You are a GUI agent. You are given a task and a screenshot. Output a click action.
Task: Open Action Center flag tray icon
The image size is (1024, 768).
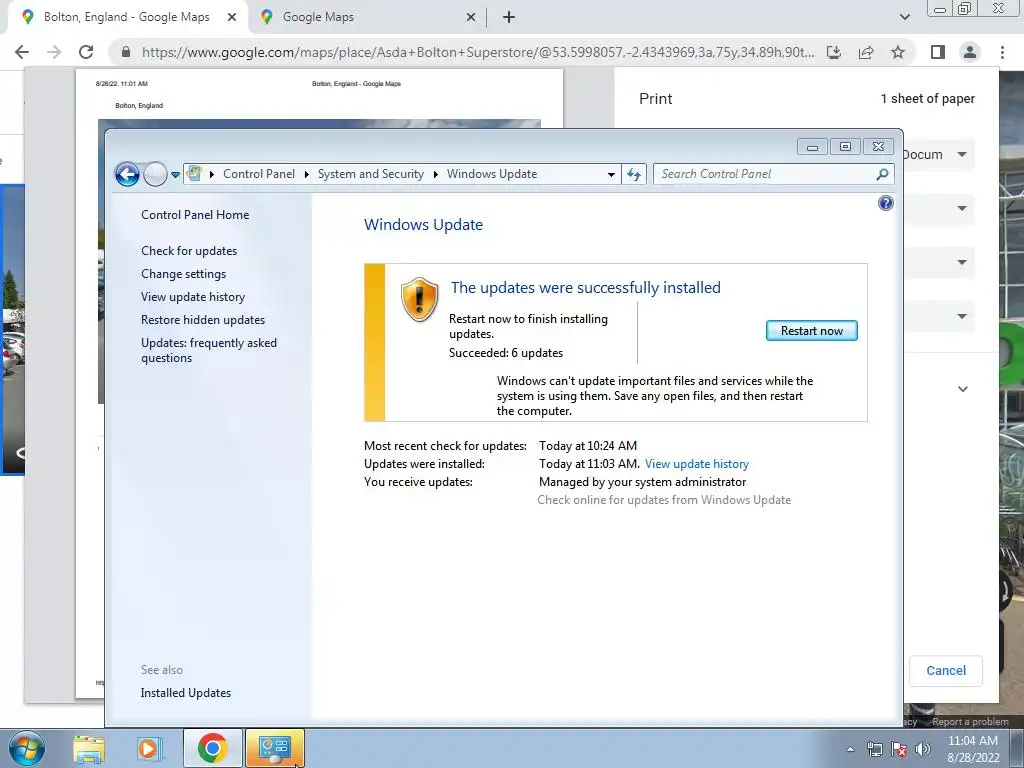point(899,749)
